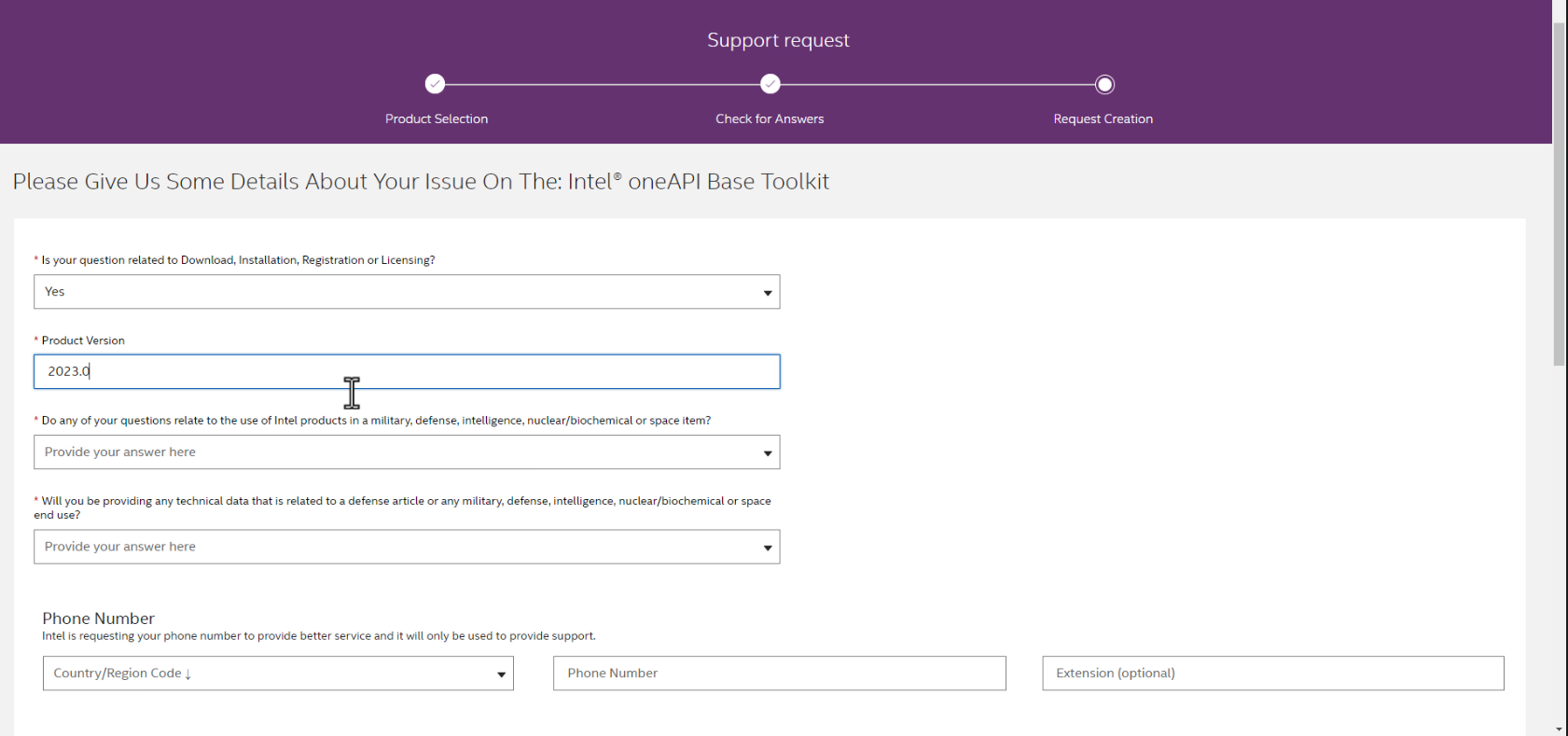Image resolution: width=1568 pixels, height=736 pixels.
Task: Click the Extension (optional) input field
Action: [x=1273, y=674]
